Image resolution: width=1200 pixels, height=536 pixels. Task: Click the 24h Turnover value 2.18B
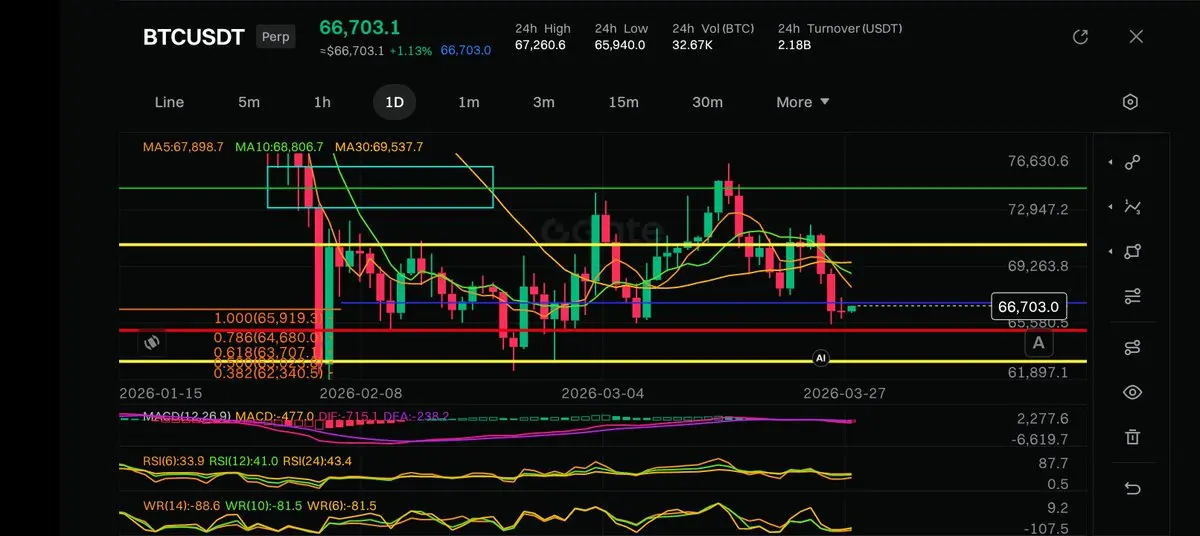point(794,45)
